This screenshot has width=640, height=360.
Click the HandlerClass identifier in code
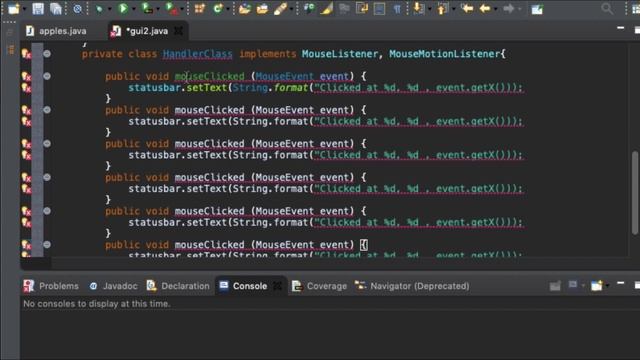198,54
